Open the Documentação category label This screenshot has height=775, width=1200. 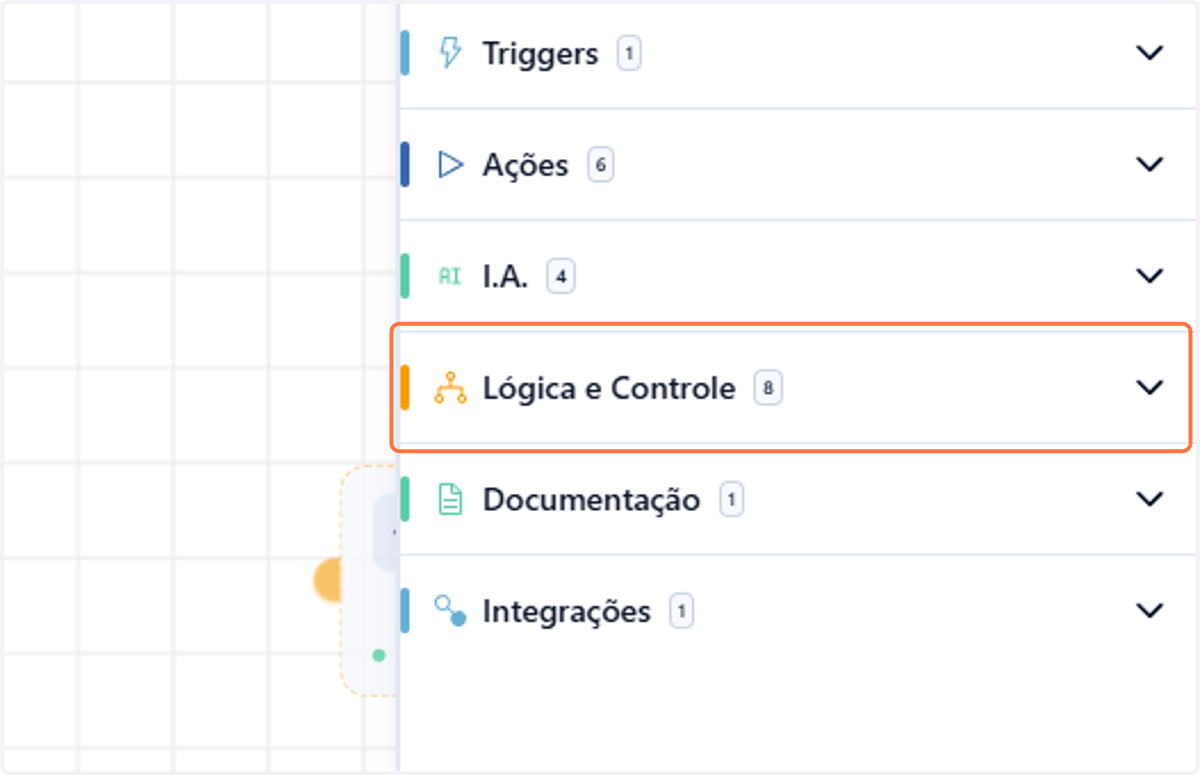[x=591, y=499]
